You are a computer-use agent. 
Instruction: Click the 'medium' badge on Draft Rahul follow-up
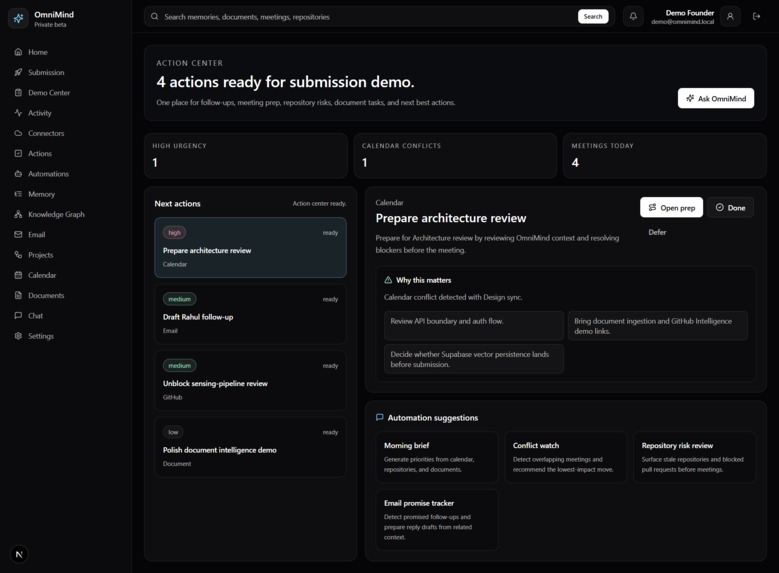(179, 299)
